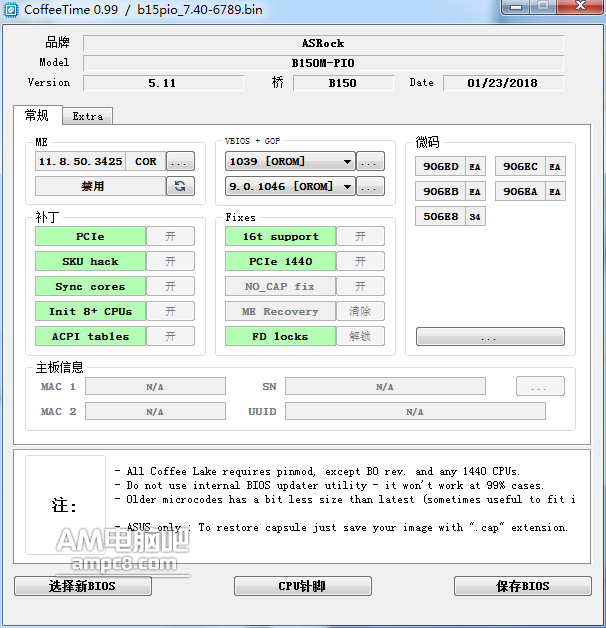The image size is (606, 628).
Task: Toggle the ACPI tables 开 button
Action: 170,336
